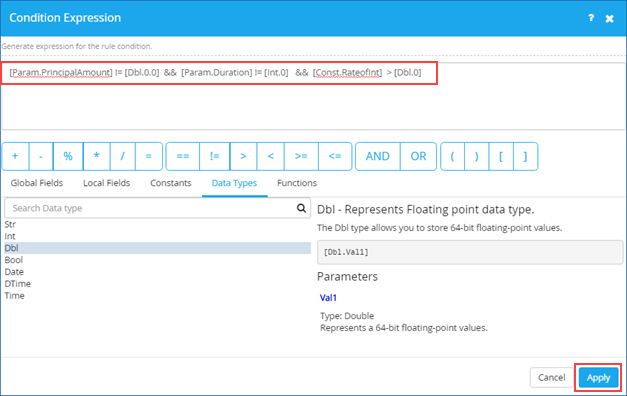Insert the AND logical operator
The width and height of the screenshot is (627, 396).
coord(377,156)
